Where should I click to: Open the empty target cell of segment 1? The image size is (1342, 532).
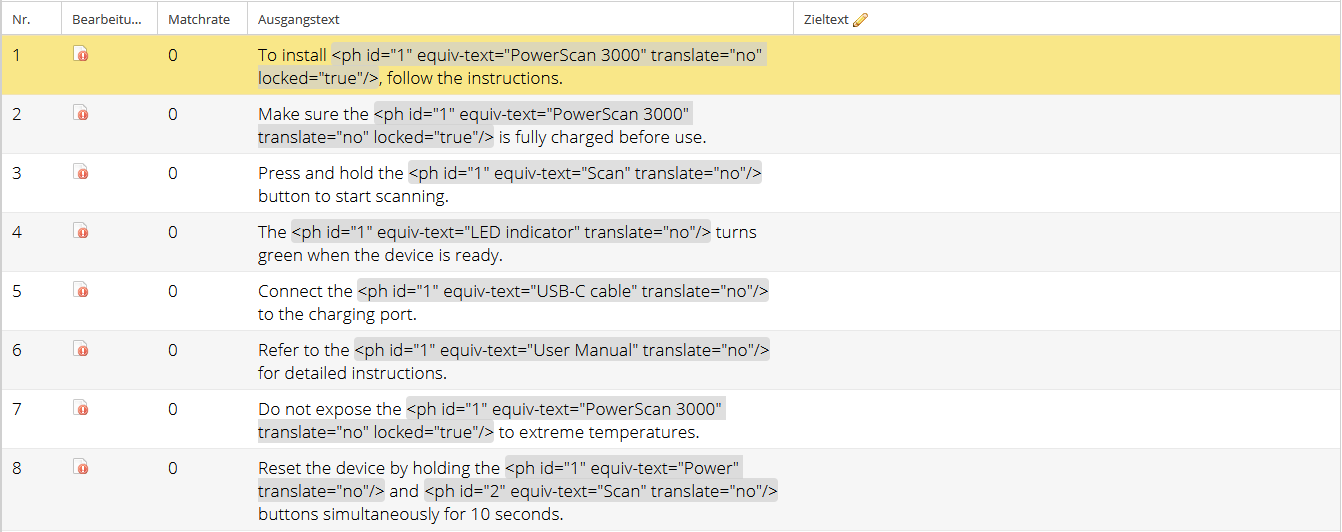tap(1066, 65)
